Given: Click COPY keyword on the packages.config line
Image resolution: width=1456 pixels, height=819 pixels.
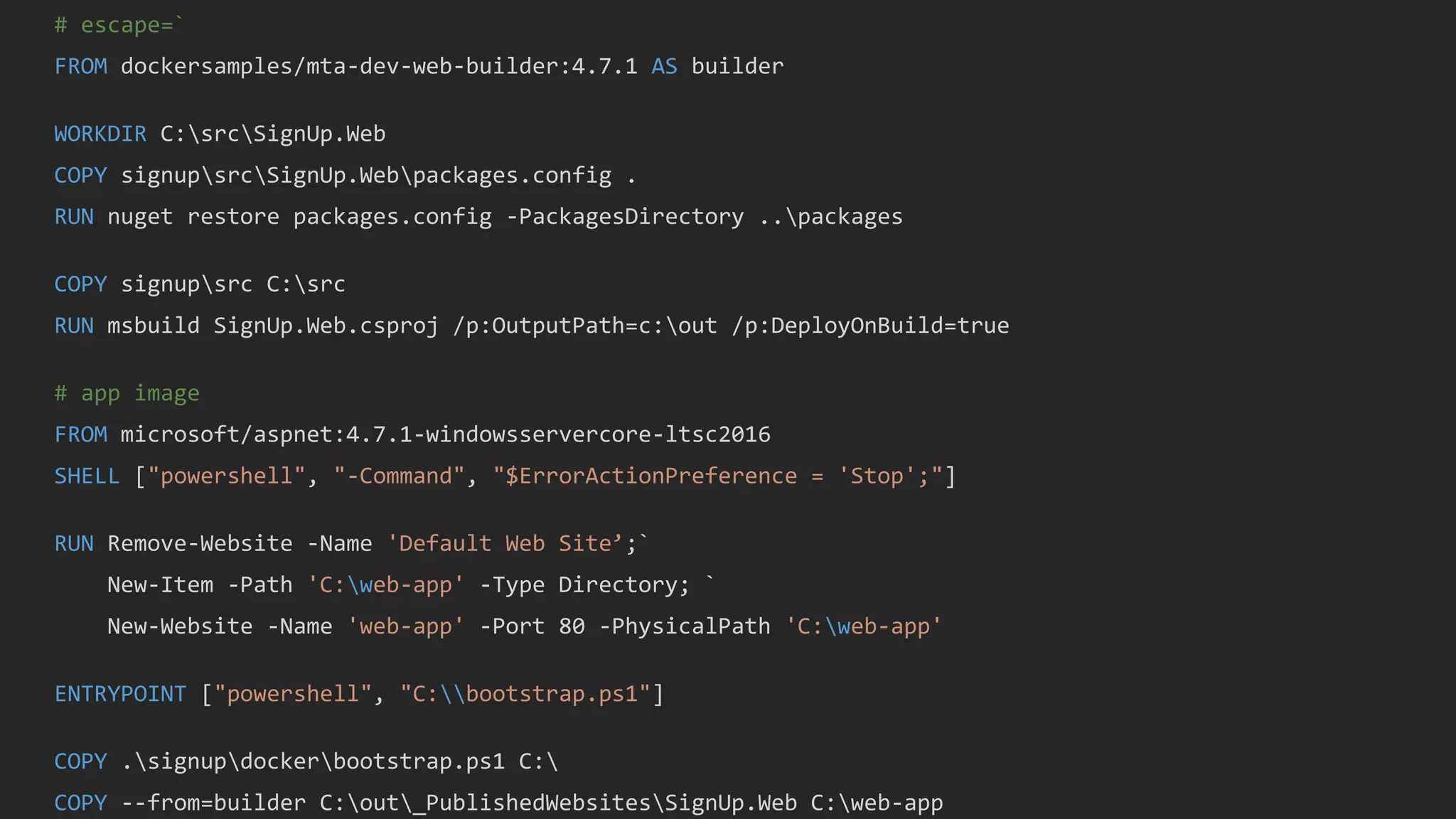Looking at the screenshot, I should [80, 175].
